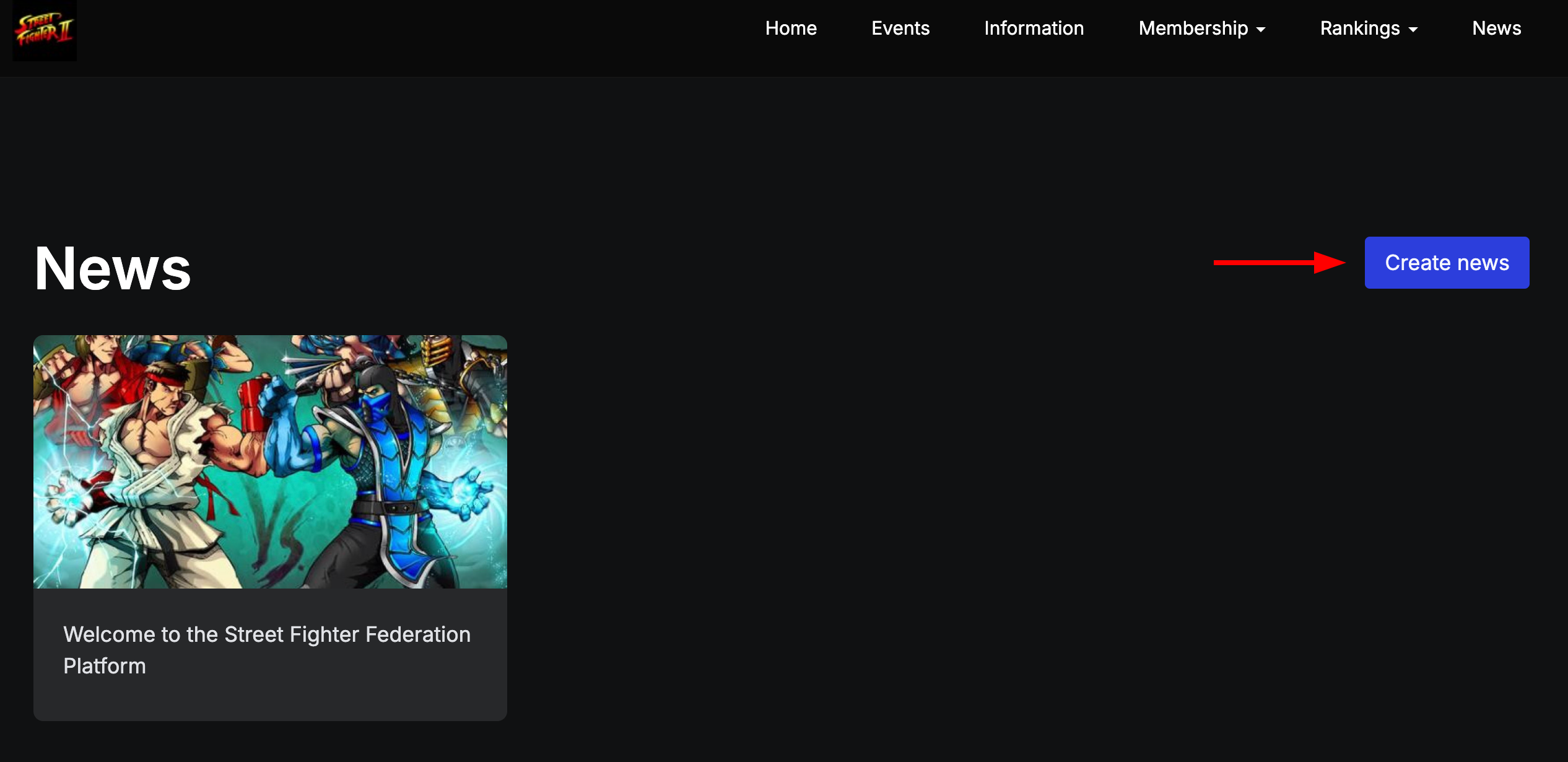Click the caret arrow beside Membership
This screenshot has height=762, width=1568.
1261,30
